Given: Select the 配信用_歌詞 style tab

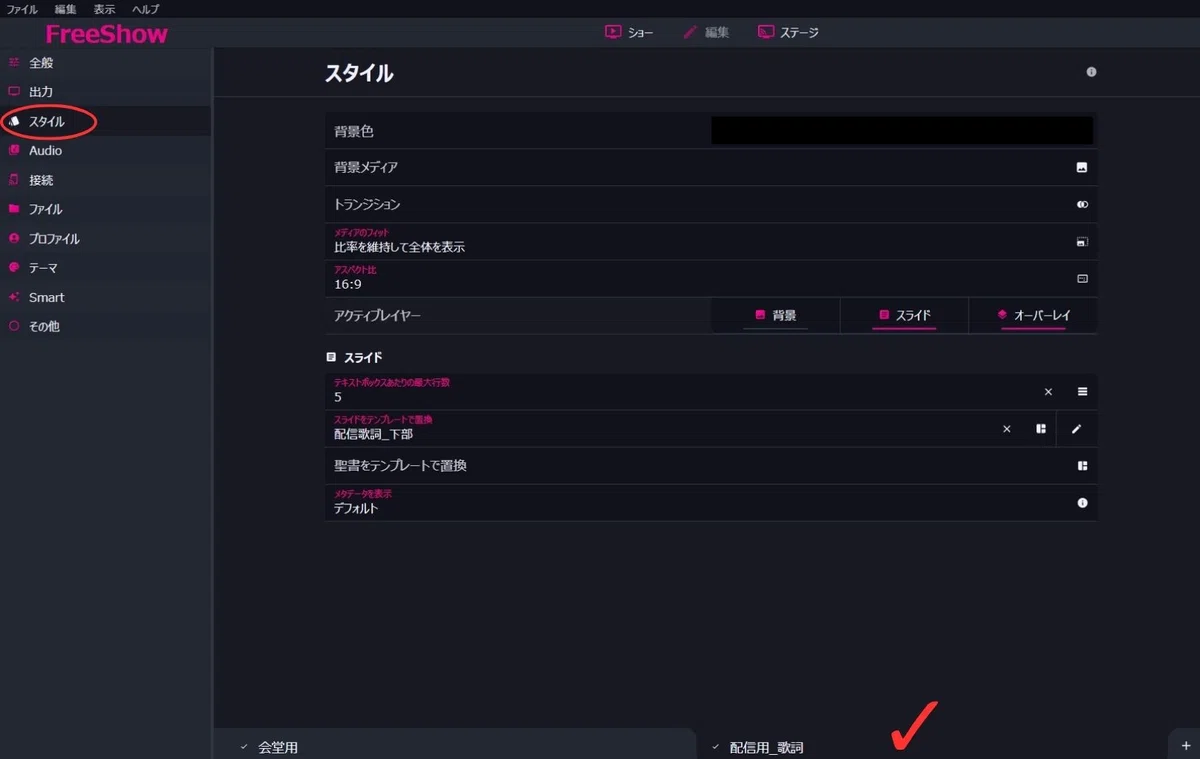Looking at the screenshot, I should click(932, 747).
